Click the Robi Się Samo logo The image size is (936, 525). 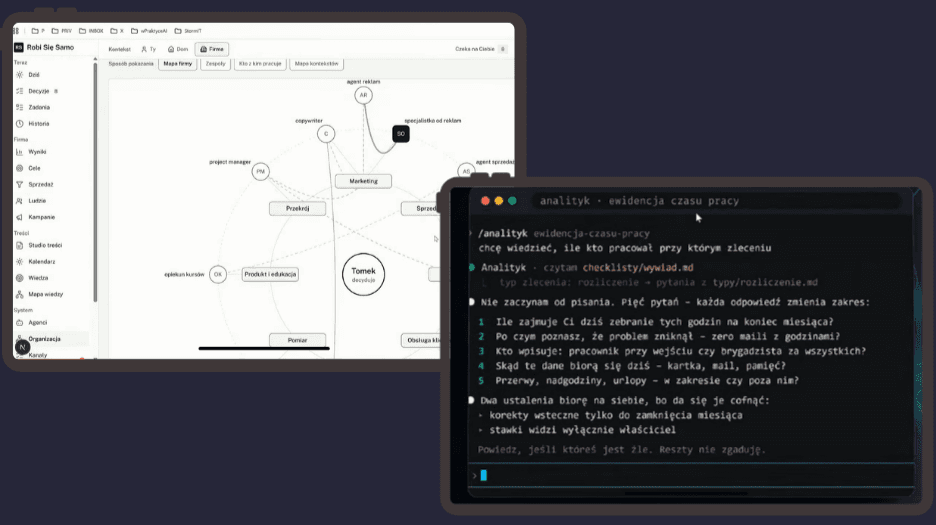[19, 47]
